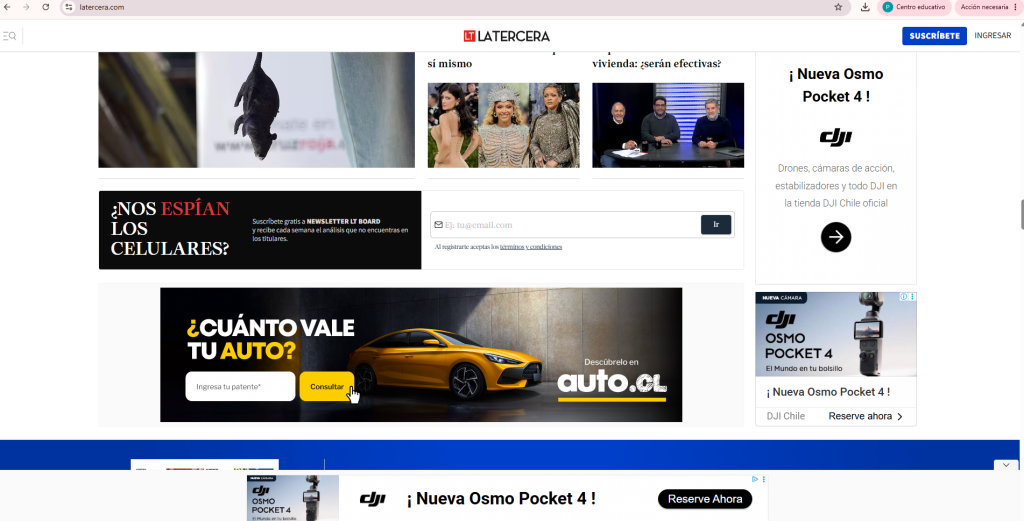Click the Osmo Pocket 4 camera ad image
Viewport: 1024px width, 521px height.
click(x=836, y=334)
